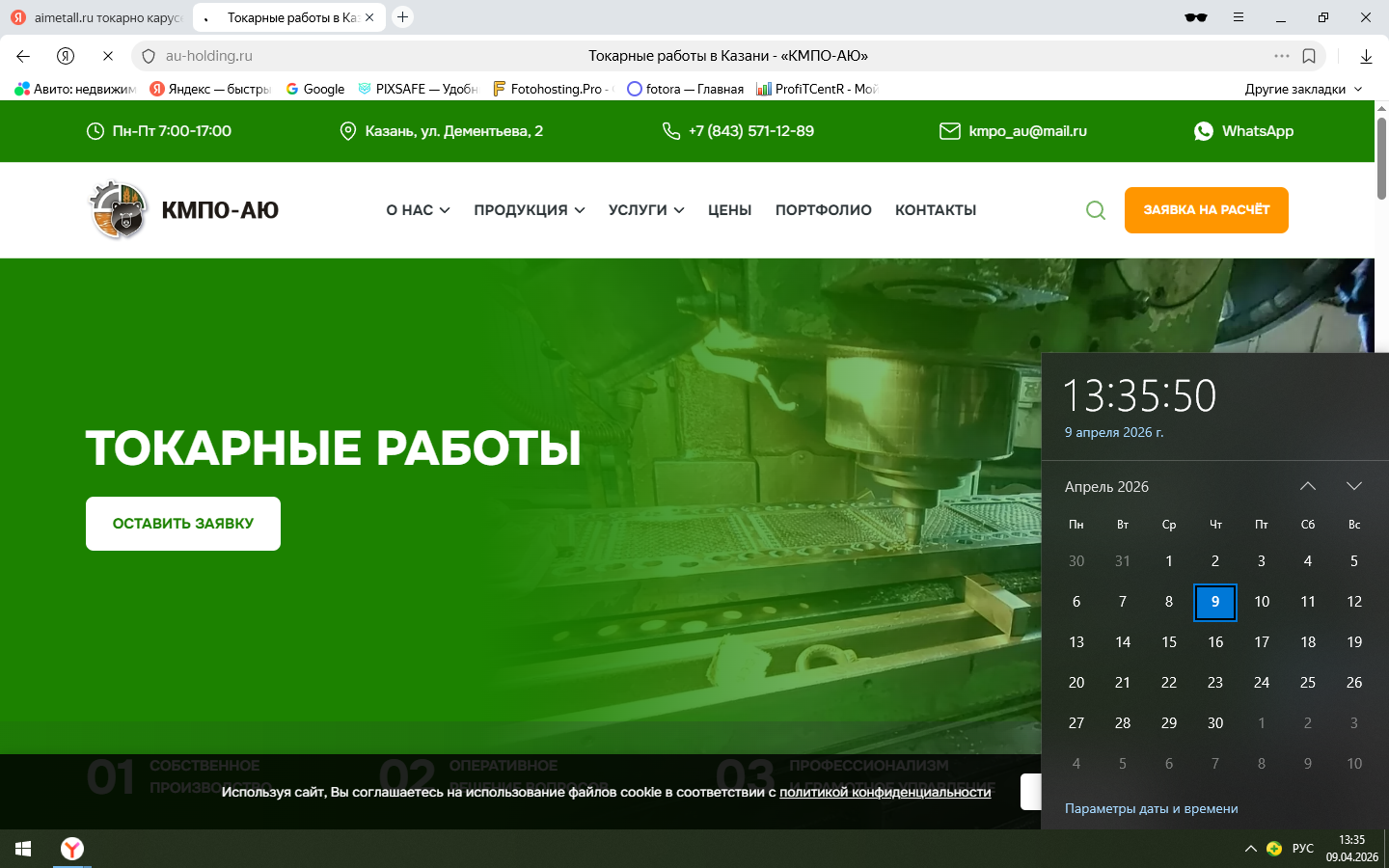Go to next month in calendar
This screenshot has width=1389, height=868.
pyautogui.click(x=1353, y=486)
